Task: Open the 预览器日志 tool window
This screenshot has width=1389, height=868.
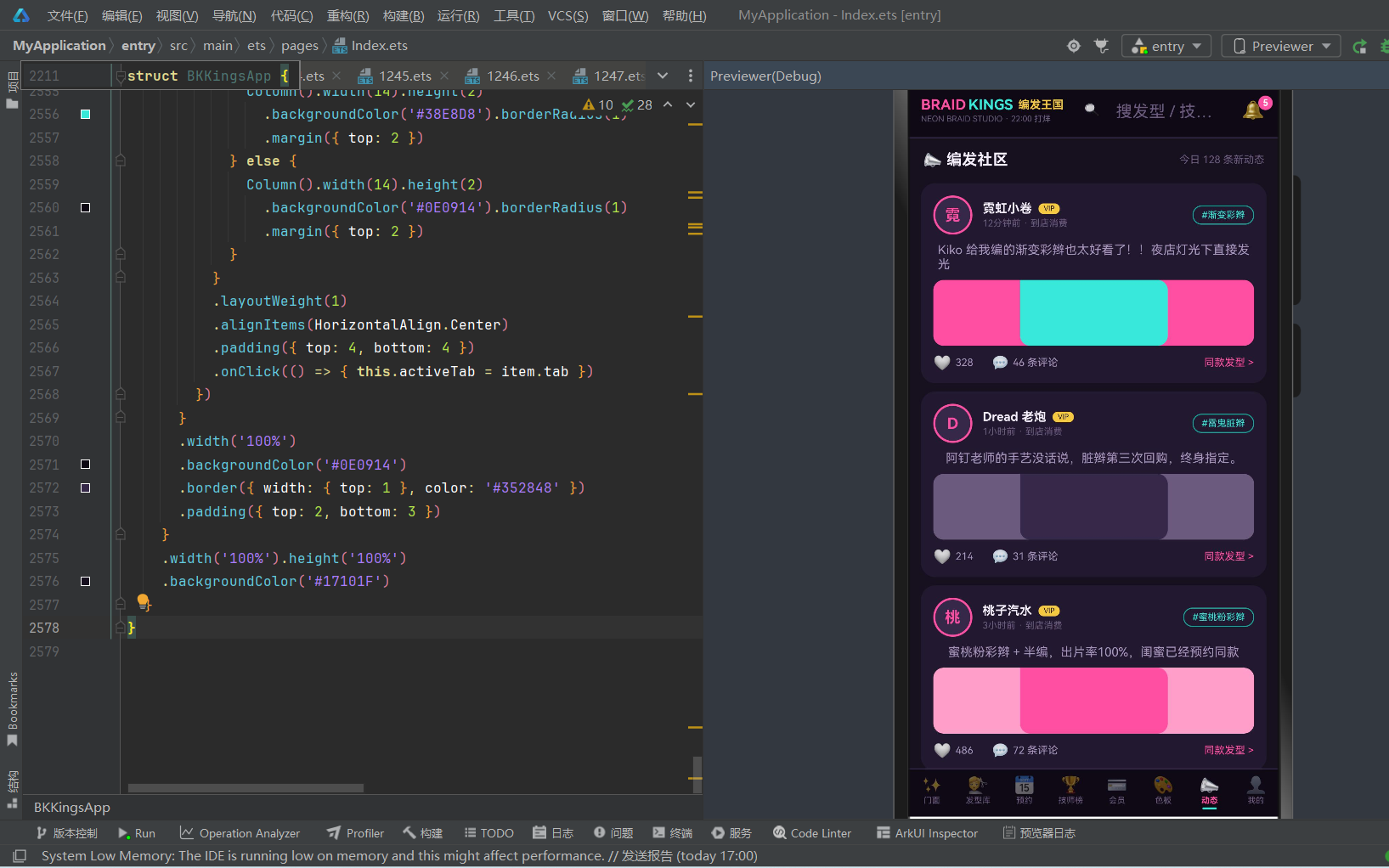Action: point(1039,833)
